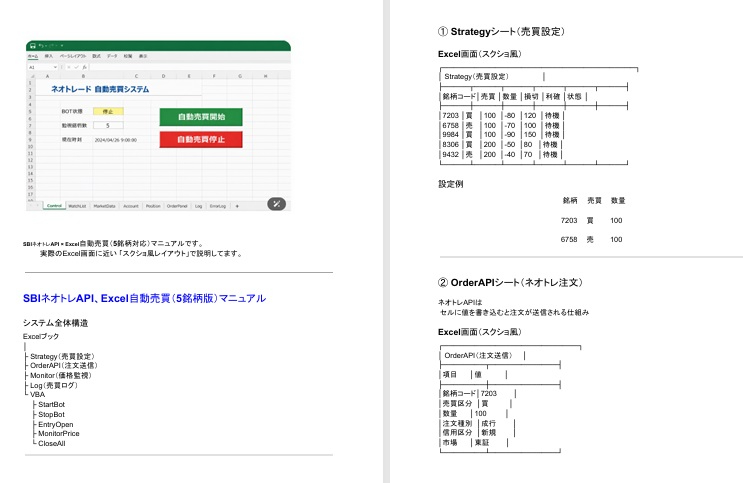743x483 pixels.
Task: Select the MarketData sheet tab
Action: (x=104, y=205)
